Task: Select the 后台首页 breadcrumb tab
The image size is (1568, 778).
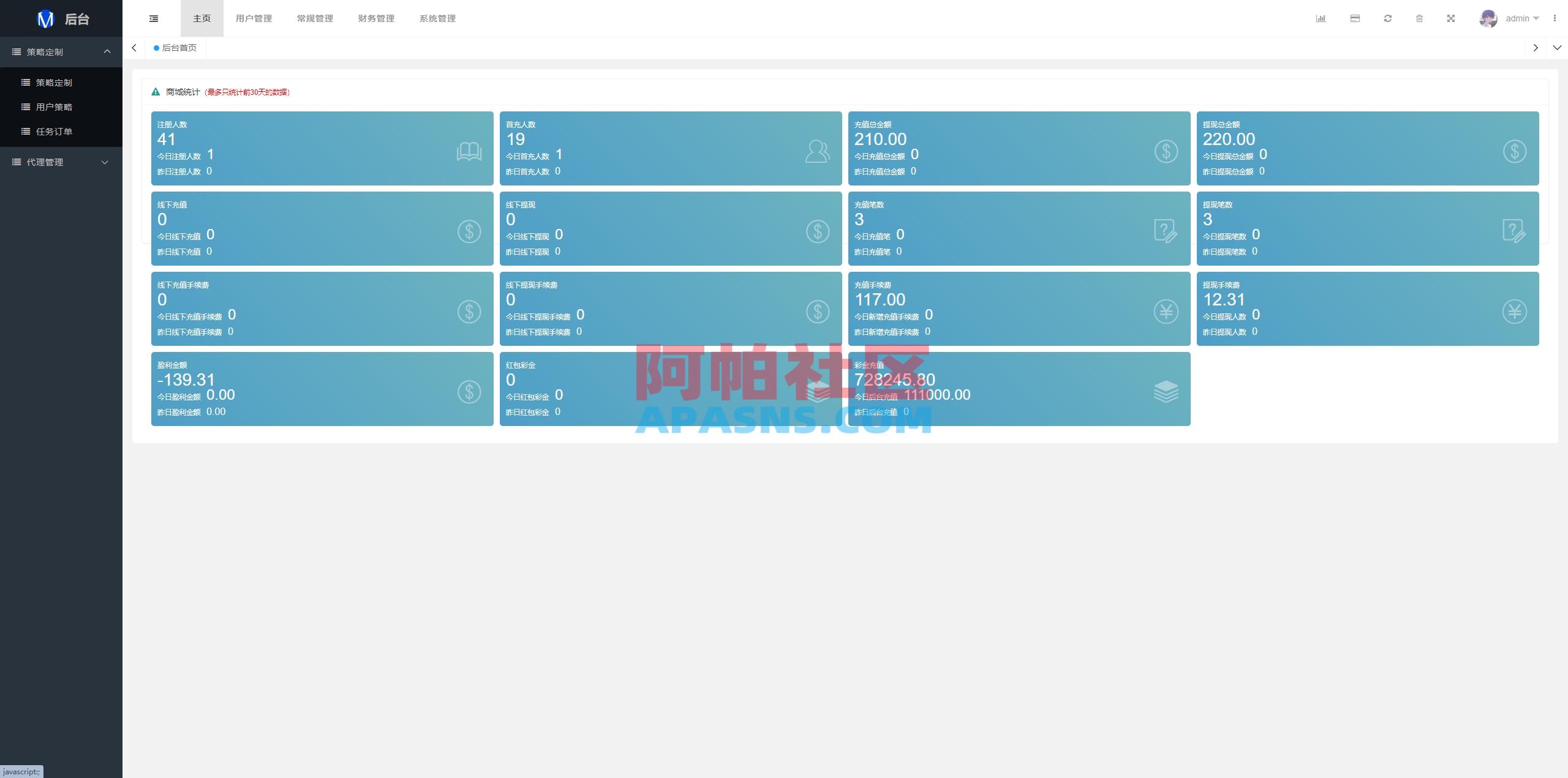Action: pyautogui.click(x=179, y=47)
